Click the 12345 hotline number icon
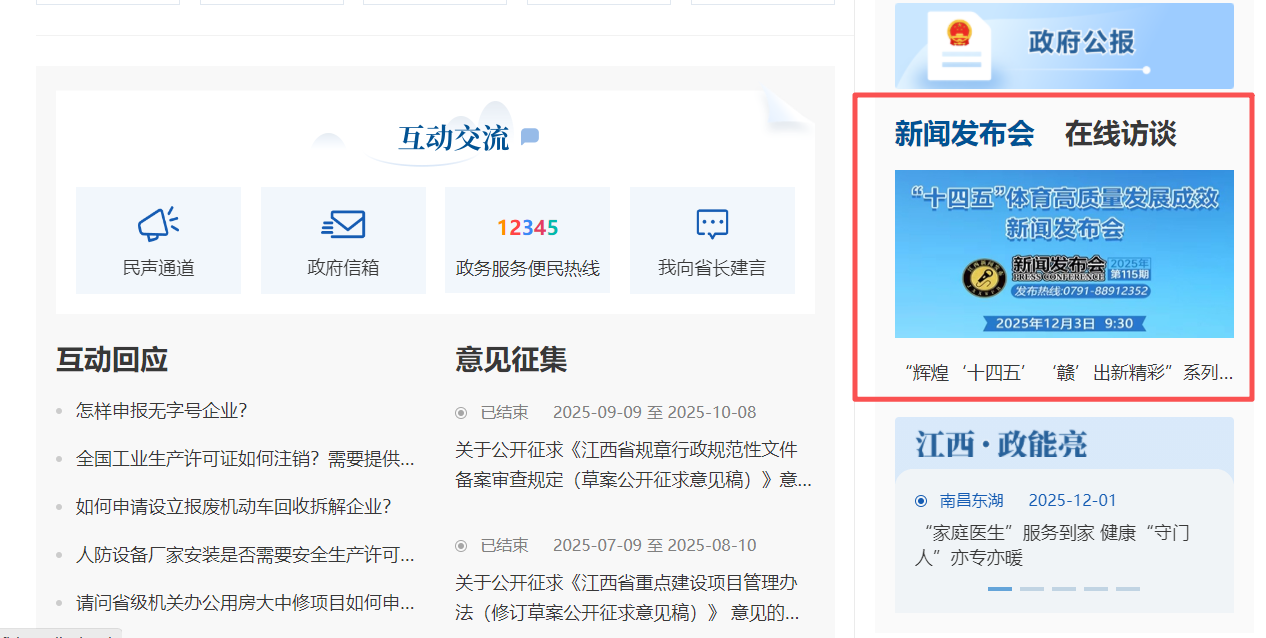This screenshot has width=1266, height=638. (527, 227)
